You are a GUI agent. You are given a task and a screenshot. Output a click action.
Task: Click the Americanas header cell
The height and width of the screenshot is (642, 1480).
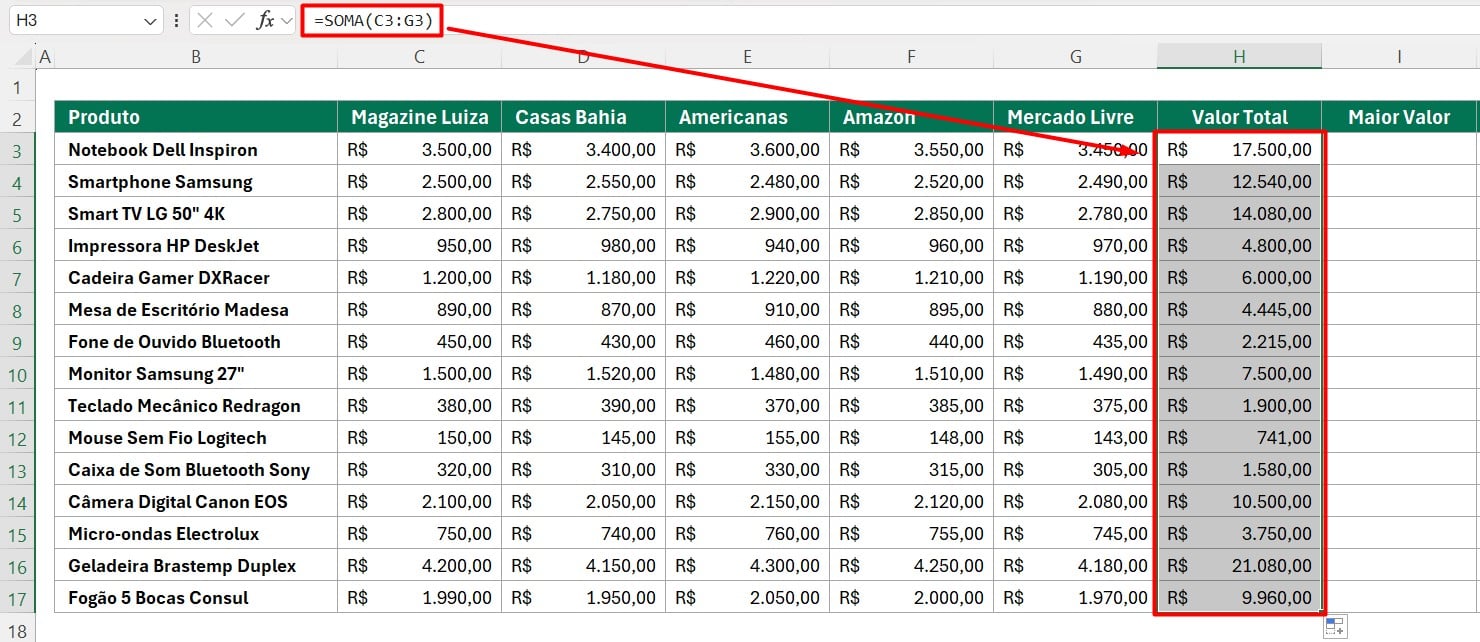point(747,117)
